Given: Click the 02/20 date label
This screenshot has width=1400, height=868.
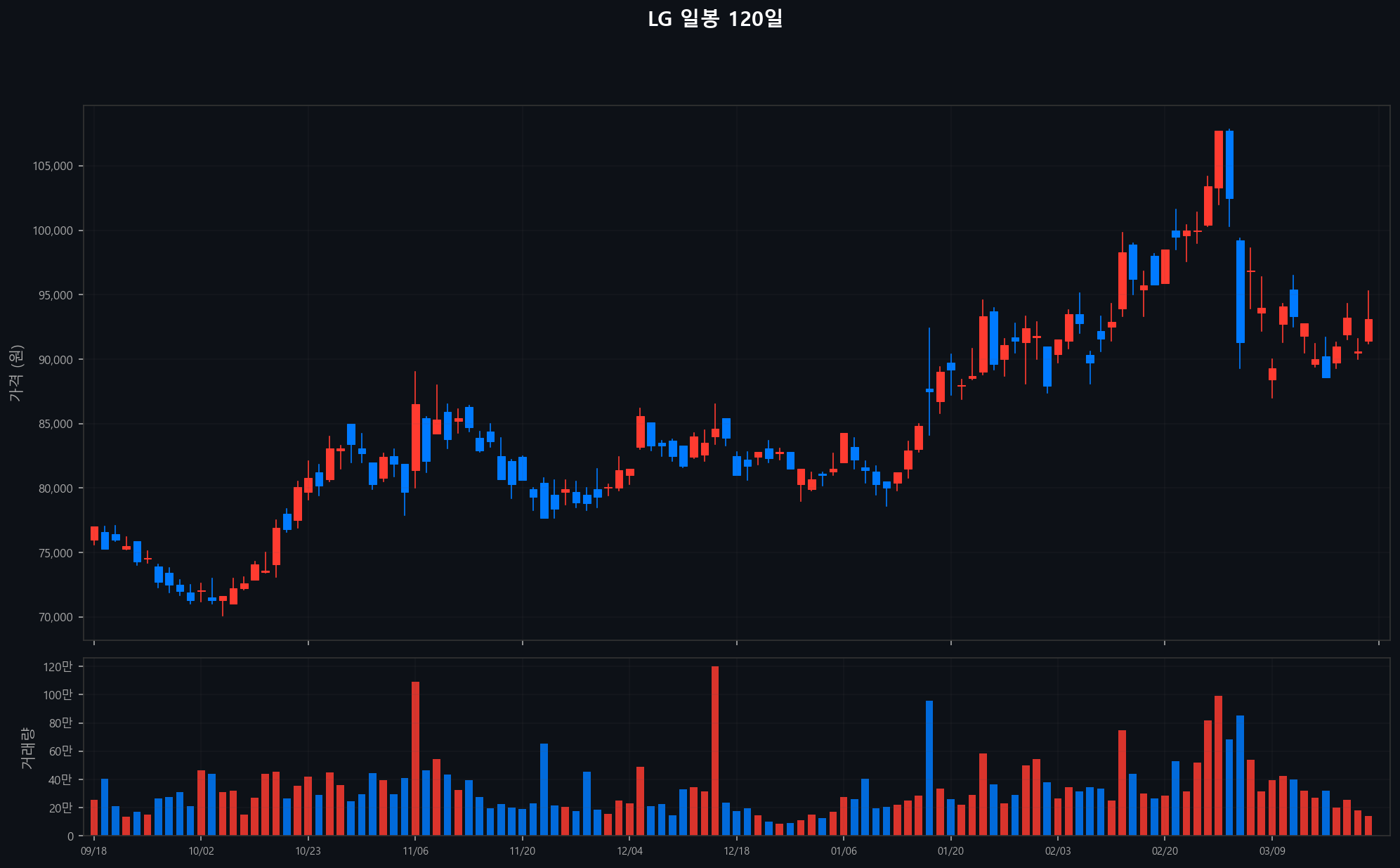Looking at the screenshot, I should point(1165,851).
